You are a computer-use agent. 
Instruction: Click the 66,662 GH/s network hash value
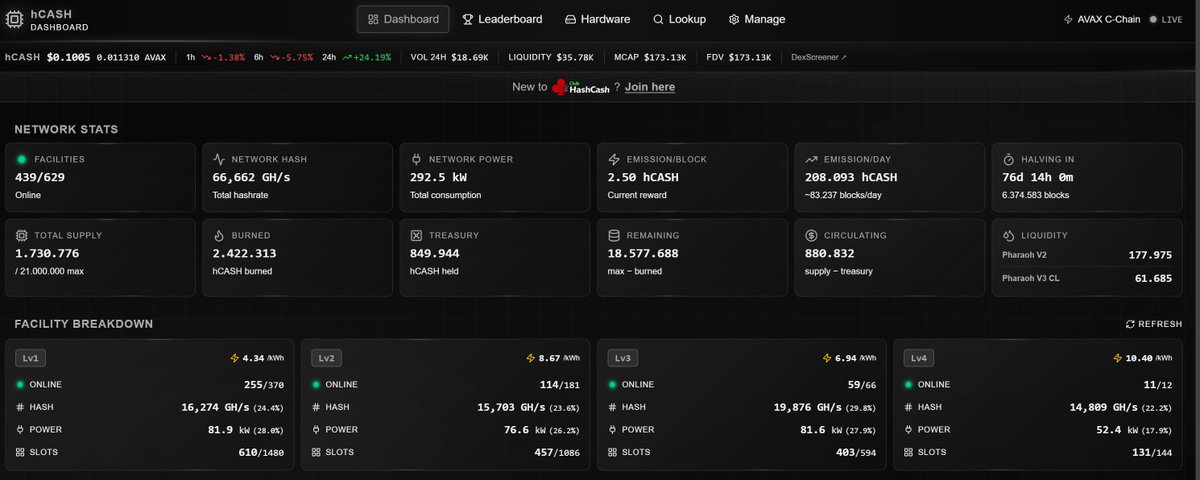[x=252, y=176]
